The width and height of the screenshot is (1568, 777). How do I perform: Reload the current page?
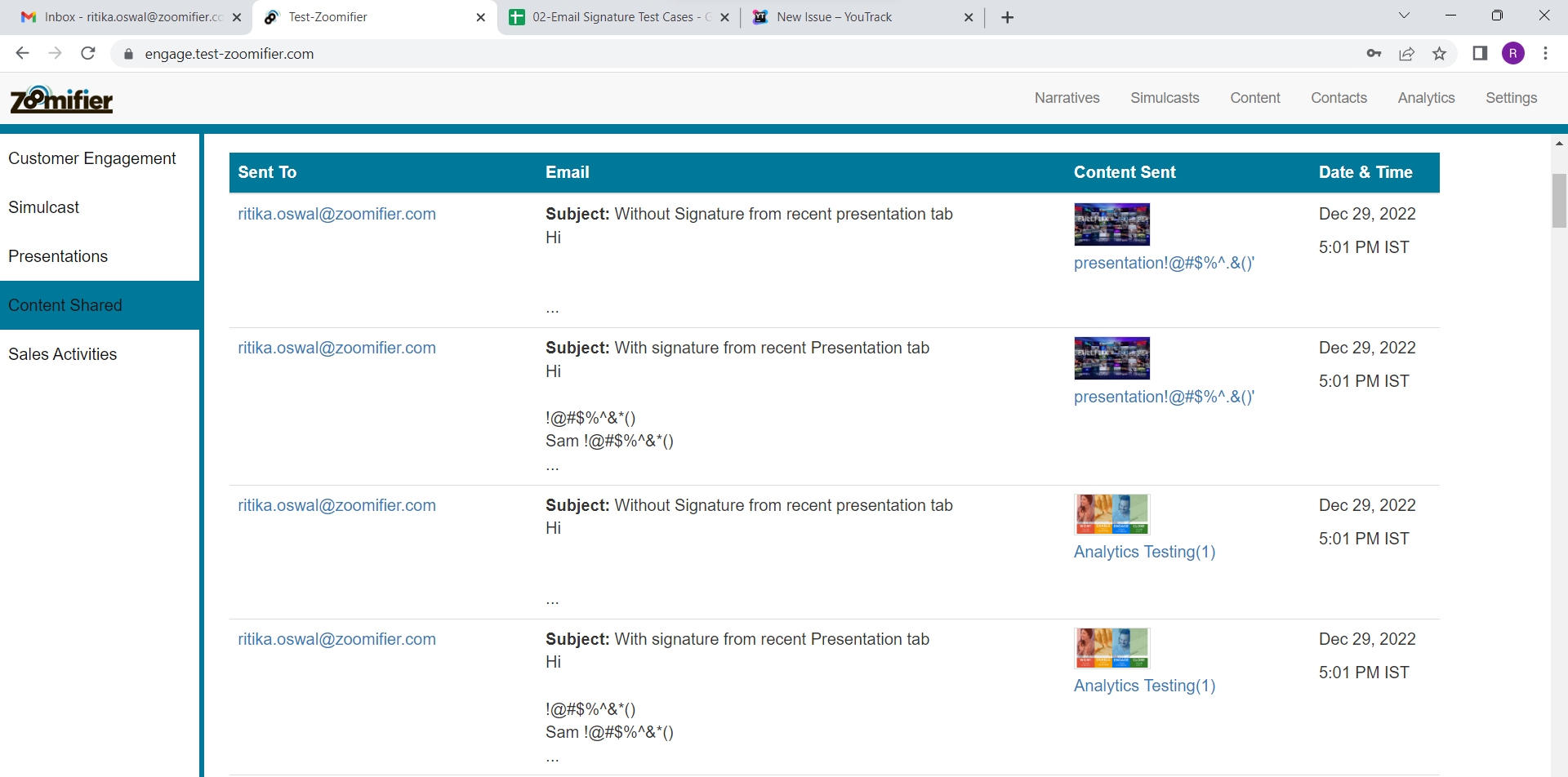tap(88, 54)
